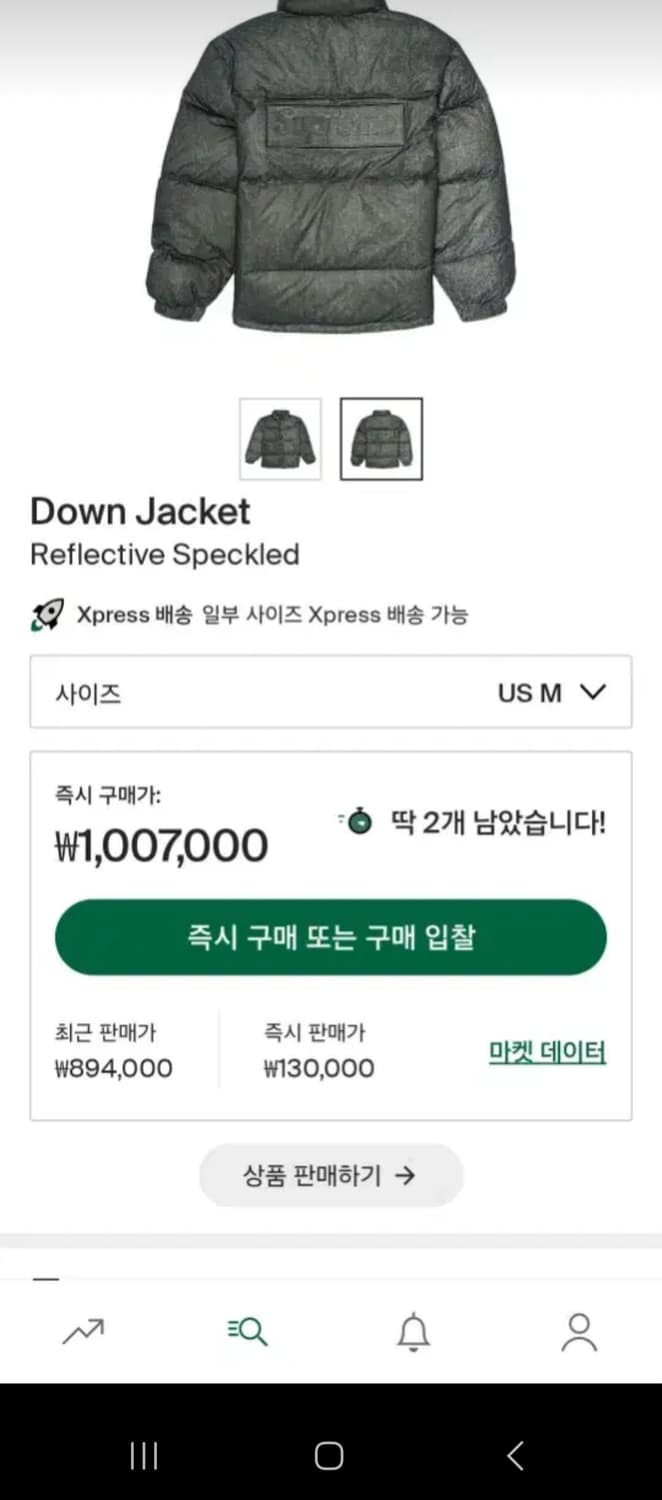Click the 상품 판매하기 sell button

330,1176
